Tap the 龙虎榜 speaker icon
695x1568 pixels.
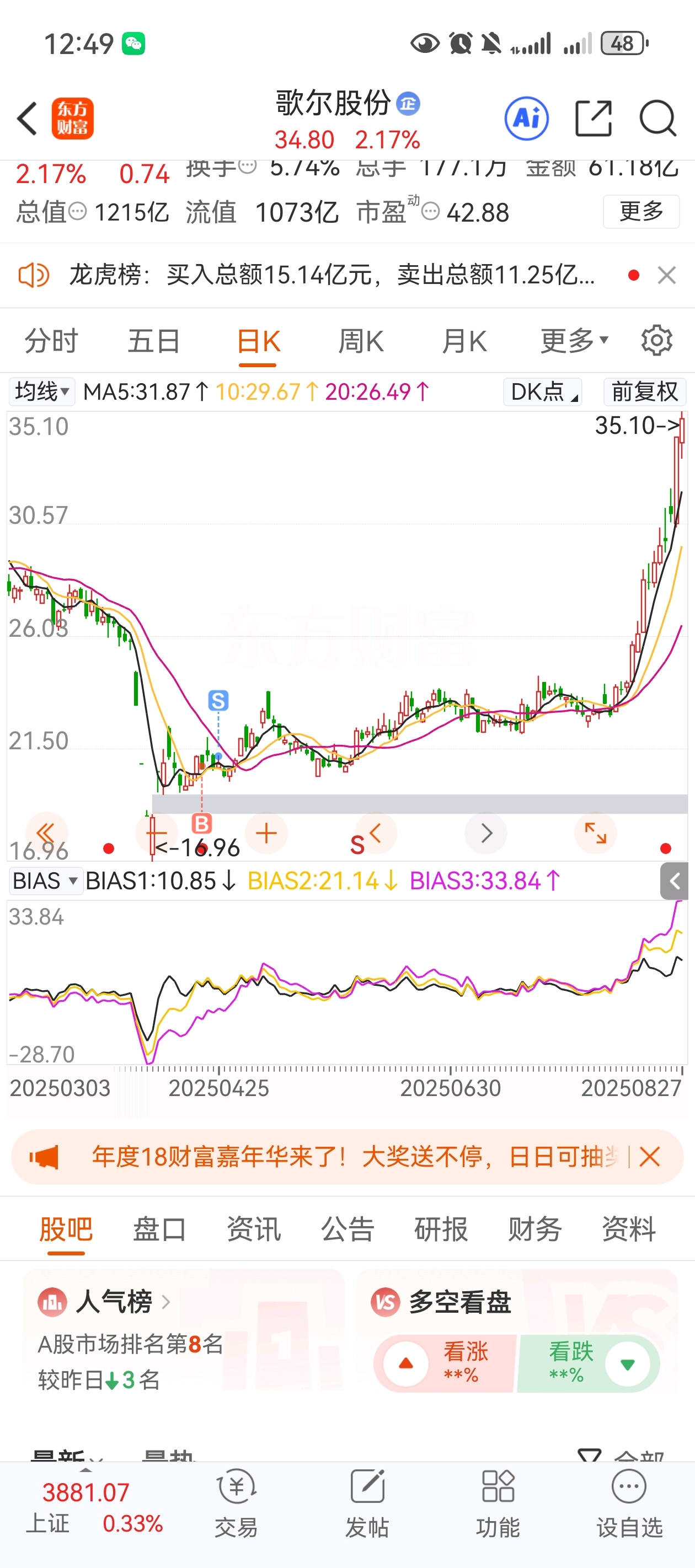pos(34,275)
